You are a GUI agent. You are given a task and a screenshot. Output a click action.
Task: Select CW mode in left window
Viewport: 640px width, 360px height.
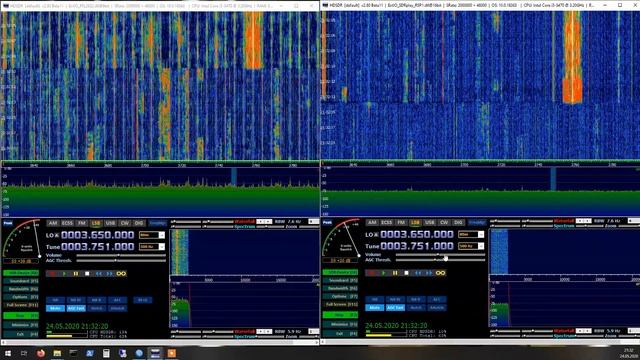point(124,223)
